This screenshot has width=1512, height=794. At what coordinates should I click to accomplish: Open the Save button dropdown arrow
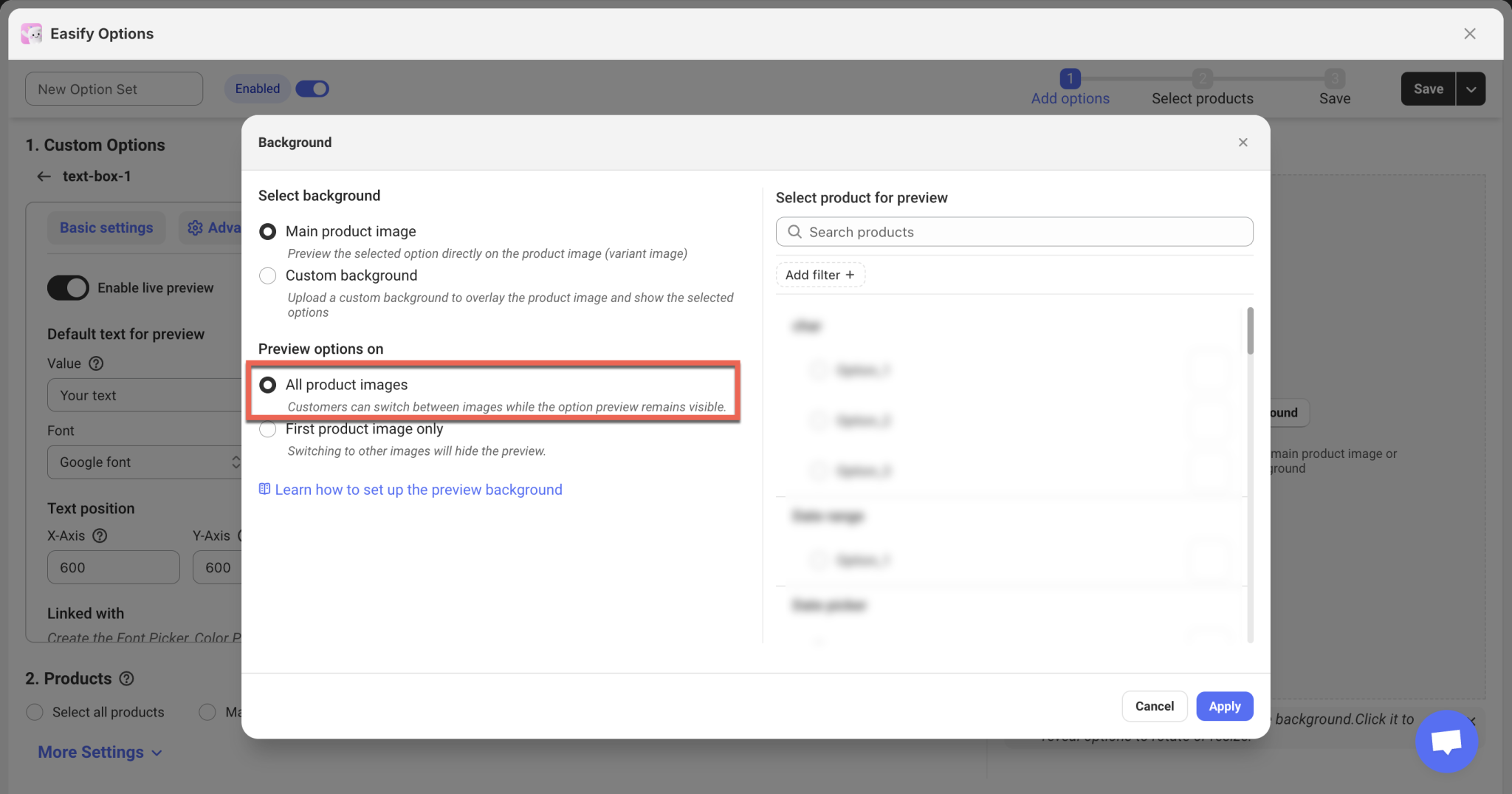coord(1471,89)
